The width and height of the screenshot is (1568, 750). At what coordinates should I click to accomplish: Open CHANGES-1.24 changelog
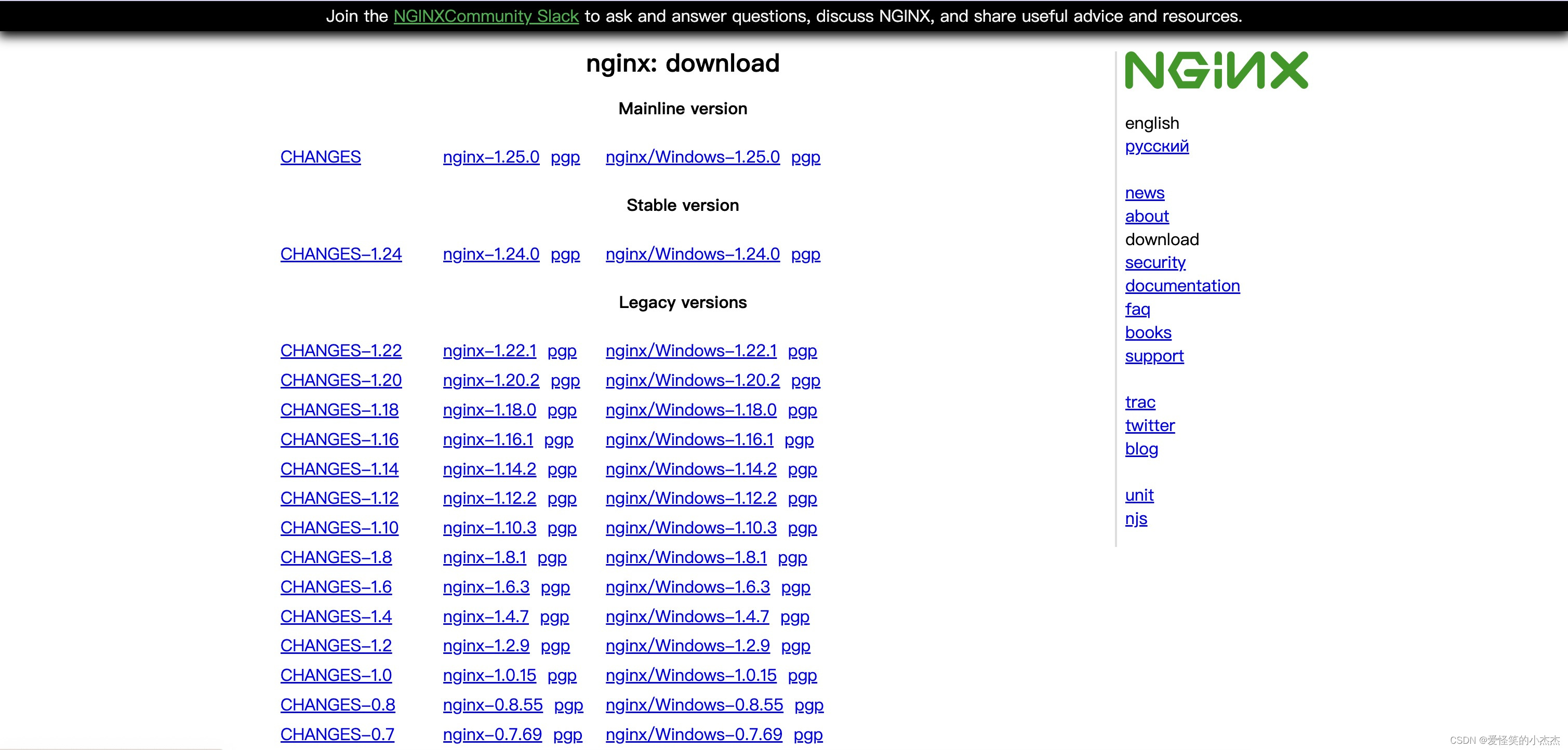coord(340,255)
